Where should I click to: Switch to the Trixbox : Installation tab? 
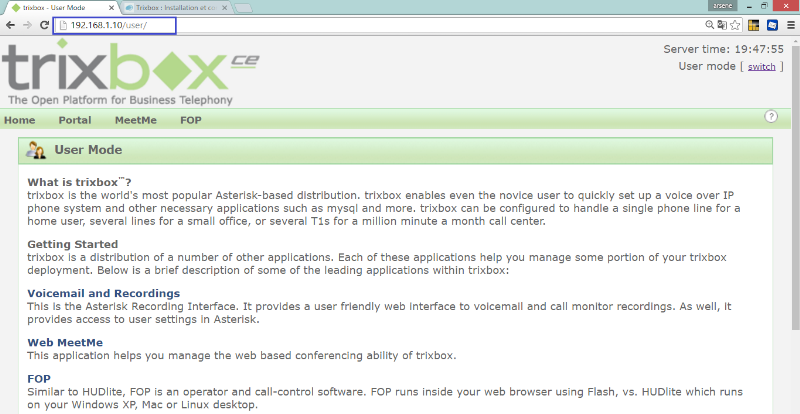coord(176,8)
